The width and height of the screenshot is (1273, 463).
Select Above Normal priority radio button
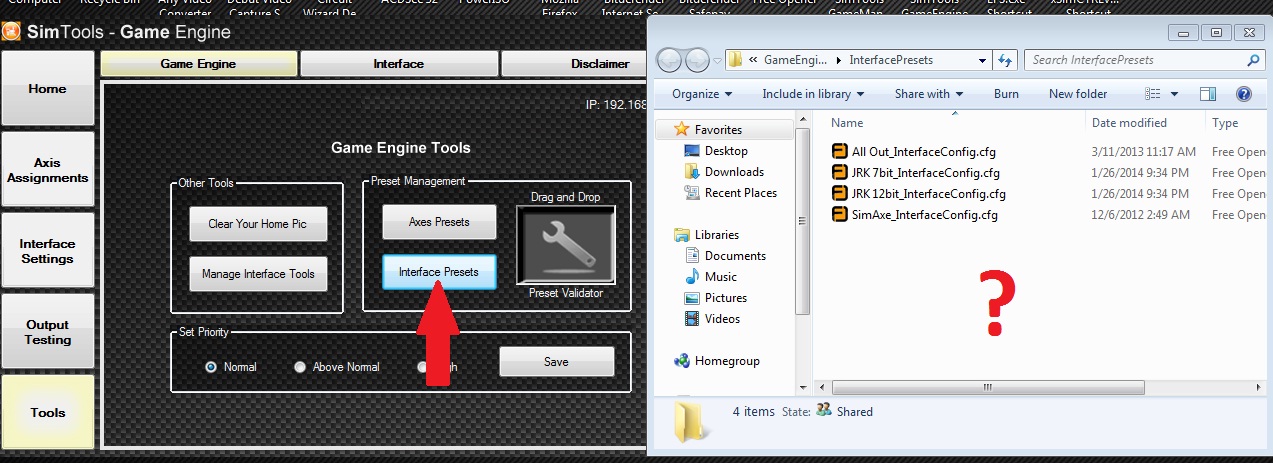[x=300, y=367]
